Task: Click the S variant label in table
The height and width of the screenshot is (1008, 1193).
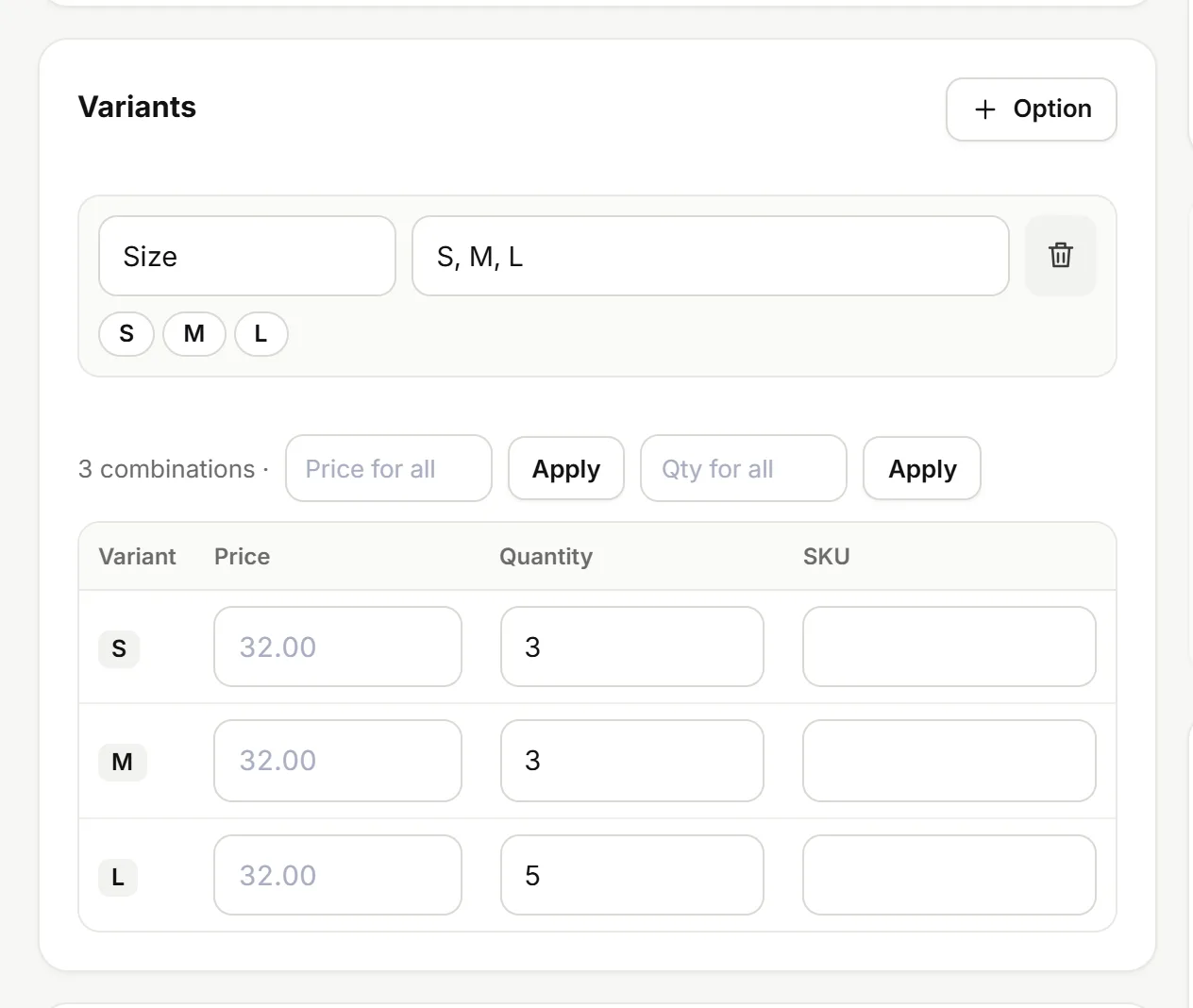Action: [119, 648]
